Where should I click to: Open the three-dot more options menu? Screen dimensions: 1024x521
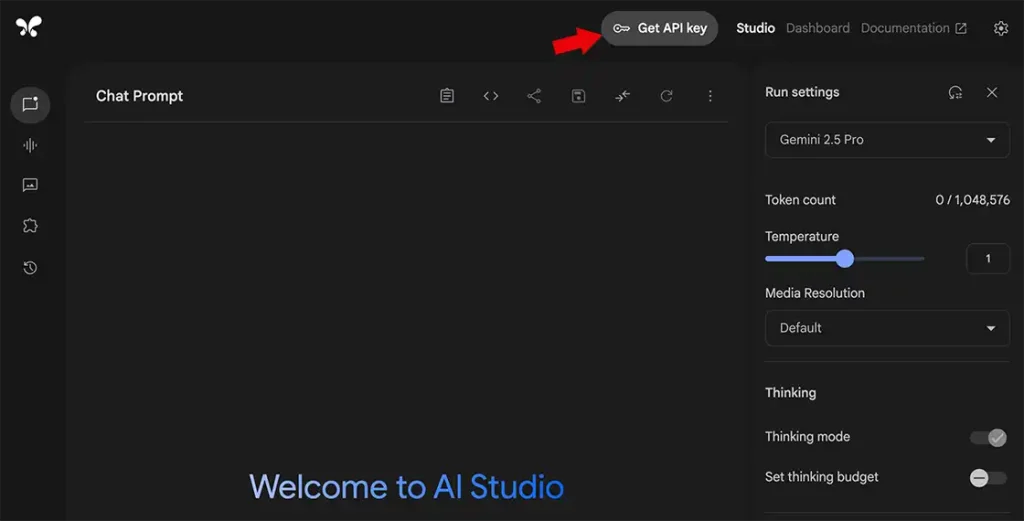tap(710, 96)
